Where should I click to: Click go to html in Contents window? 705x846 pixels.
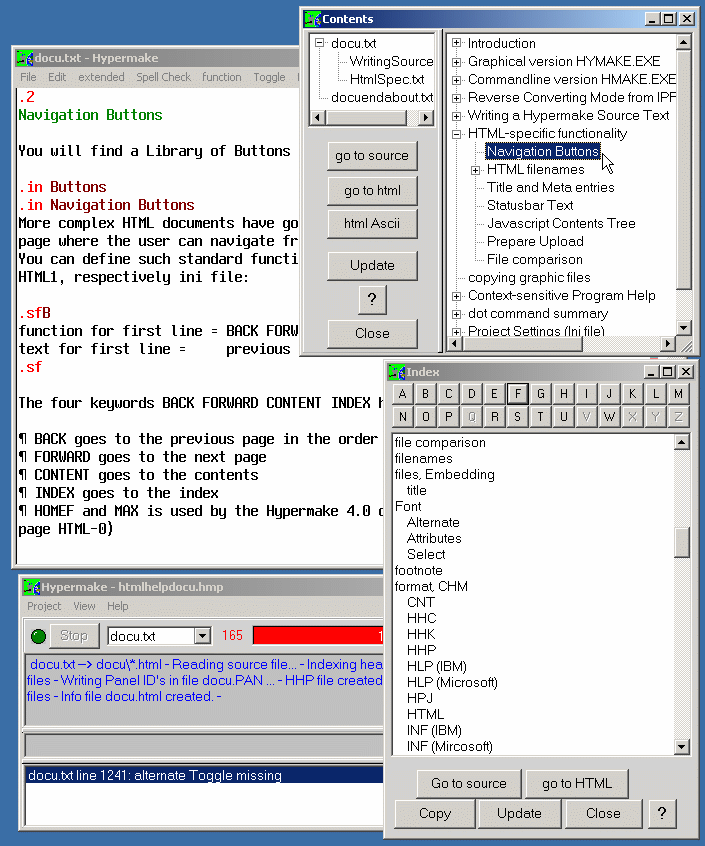[x=372, y=190]
